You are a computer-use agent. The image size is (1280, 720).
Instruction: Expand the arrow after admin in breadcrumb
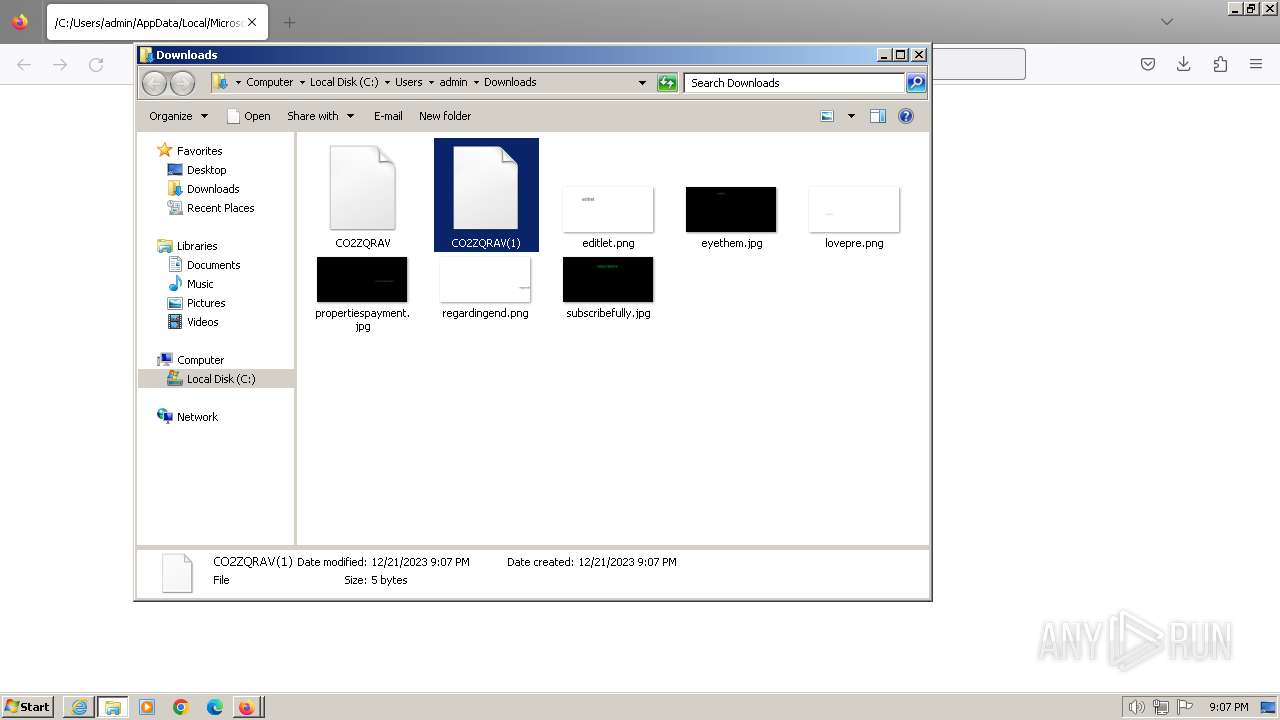(x=476, y=83)
